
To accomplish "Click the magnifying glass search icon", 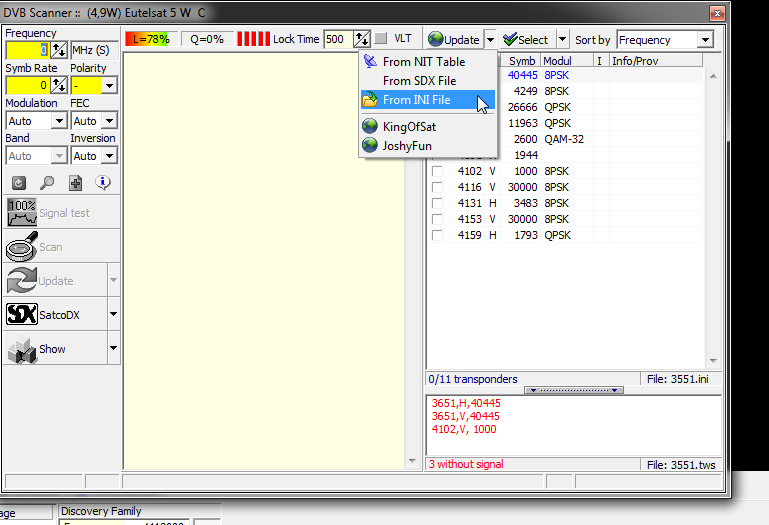I will coord(47,183).
